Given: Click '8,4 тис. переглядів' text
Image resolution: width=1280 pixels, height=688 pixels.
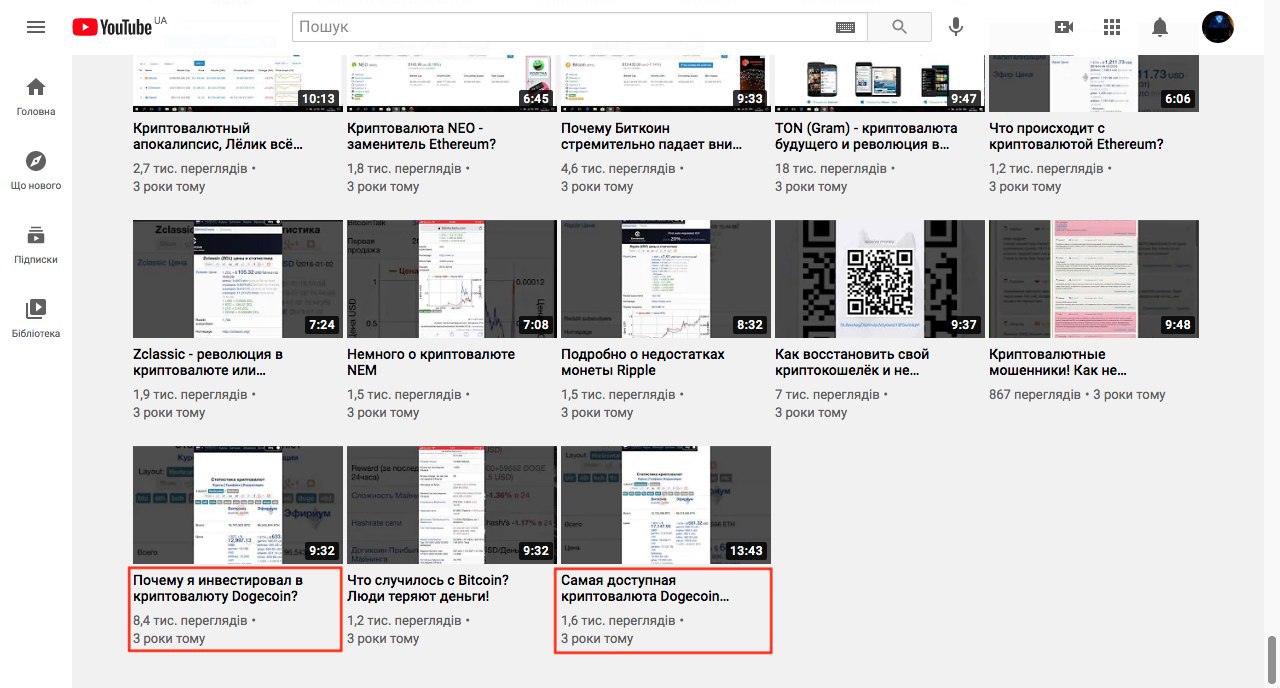Looking at the screenshot, I should (x=190, y=621).
